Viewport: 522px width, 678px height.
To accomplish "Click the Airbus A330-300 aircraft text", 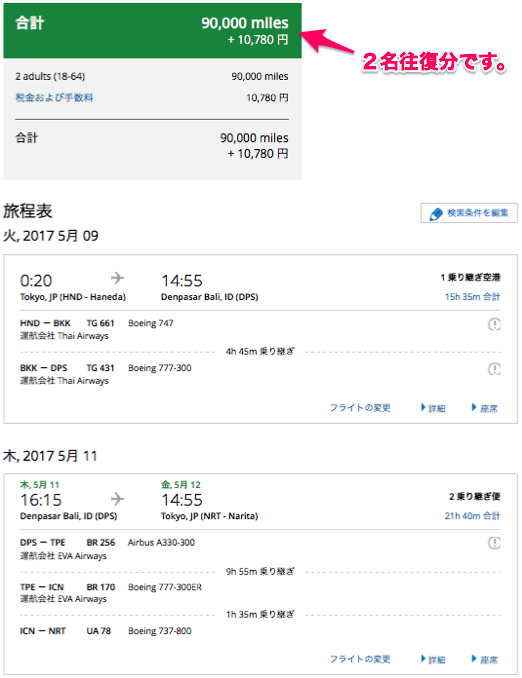I will tap(161, 542).
